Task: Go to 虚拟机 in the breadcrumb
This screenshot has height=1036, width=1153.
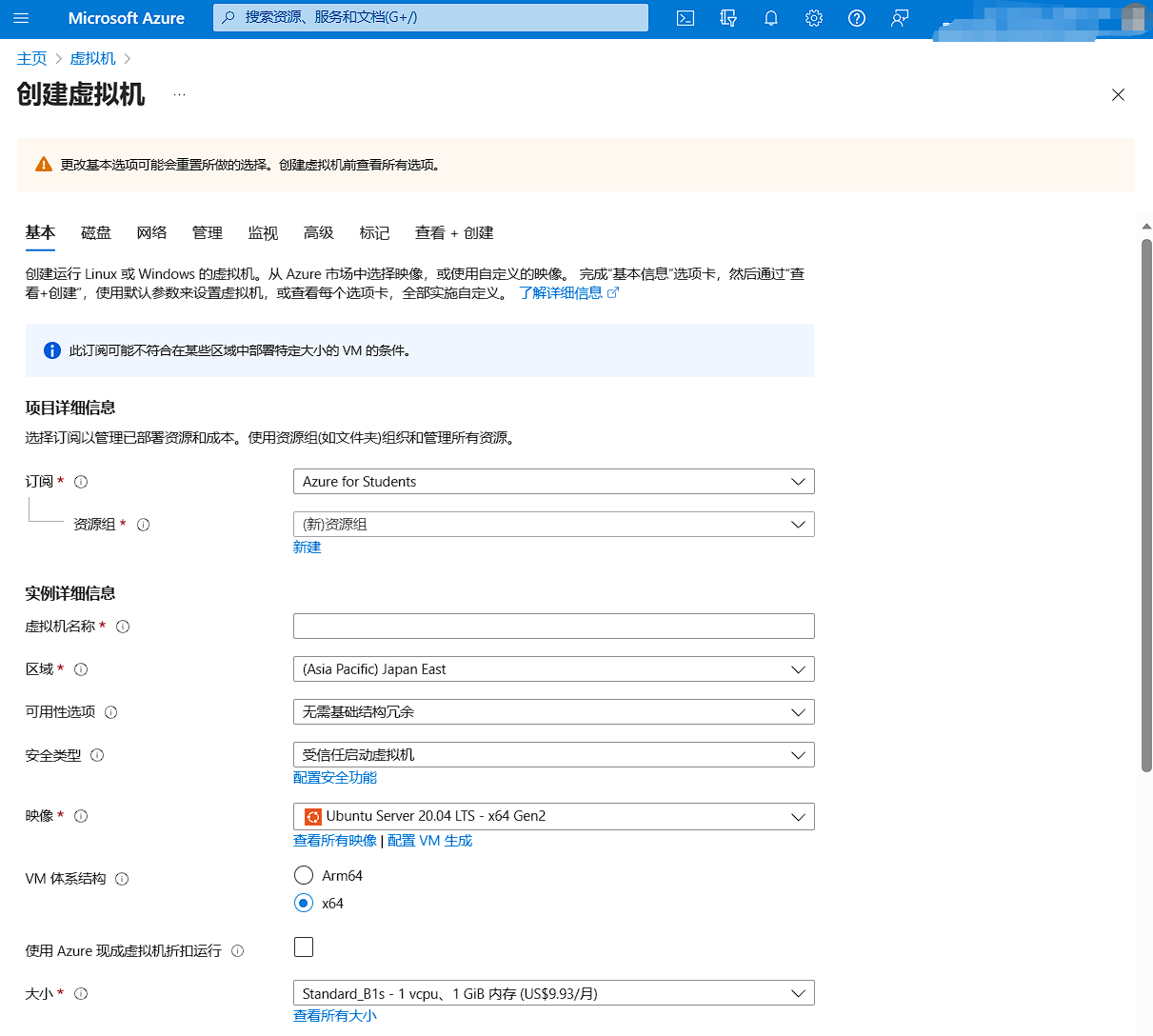Action: point(92,58)
